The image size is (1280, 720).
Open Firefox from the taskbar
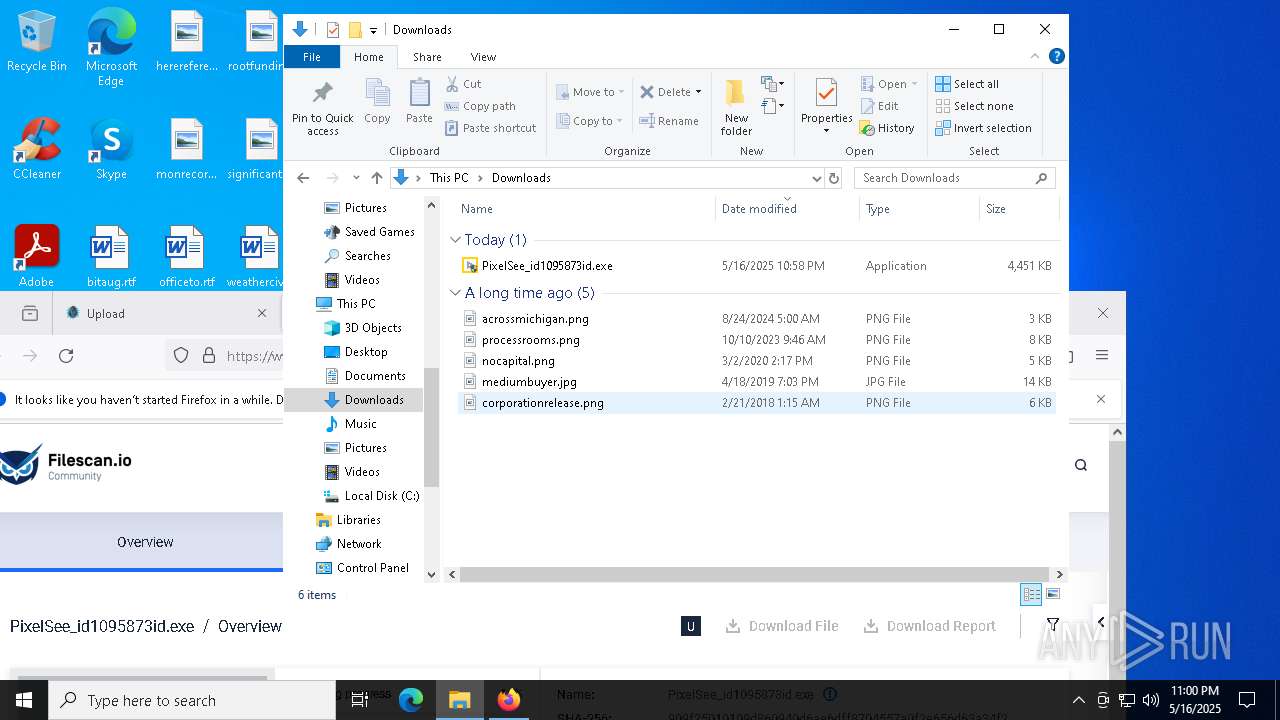tap(509, 700)
